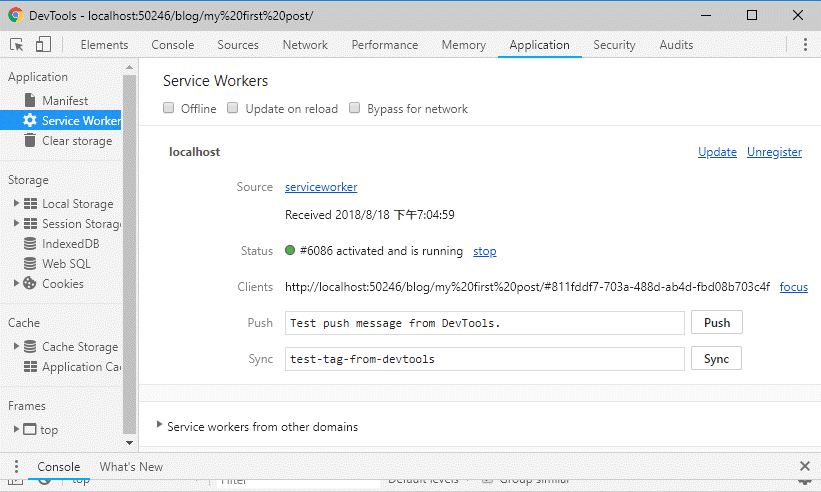This screenshot has height=492, width=821.
Task: Enable the Offline checkbox
Action: pyautogui.click(x=169, y=108)
